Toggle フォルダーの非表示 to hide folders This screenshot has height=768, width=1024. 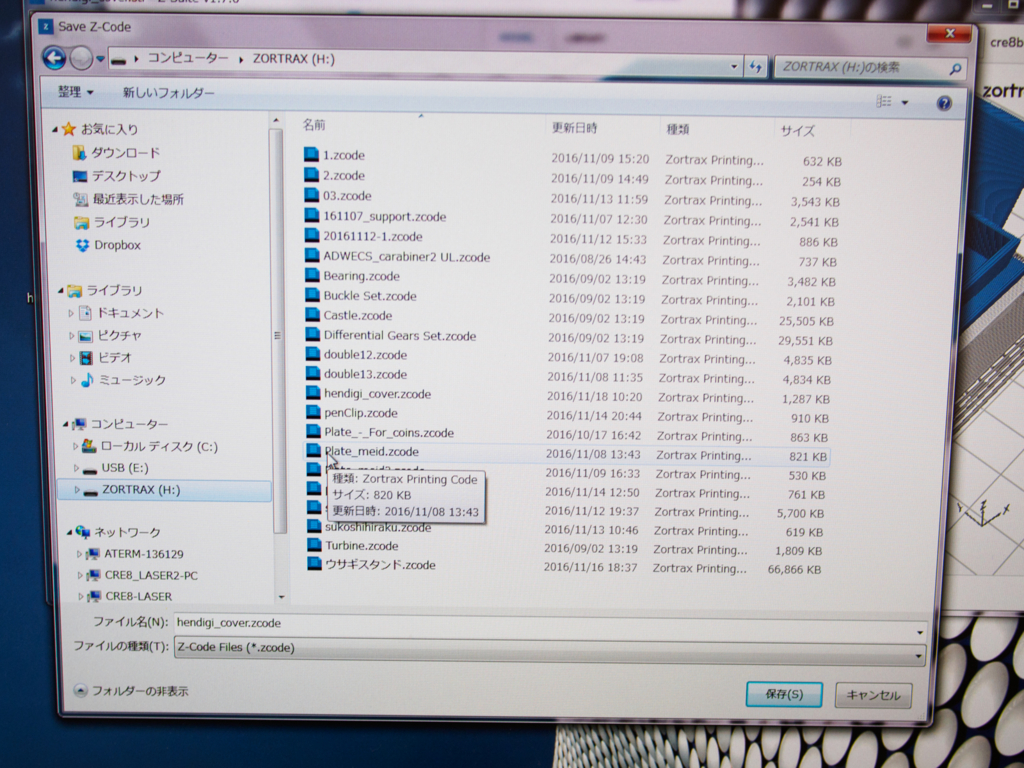click(x=132, y=691)
